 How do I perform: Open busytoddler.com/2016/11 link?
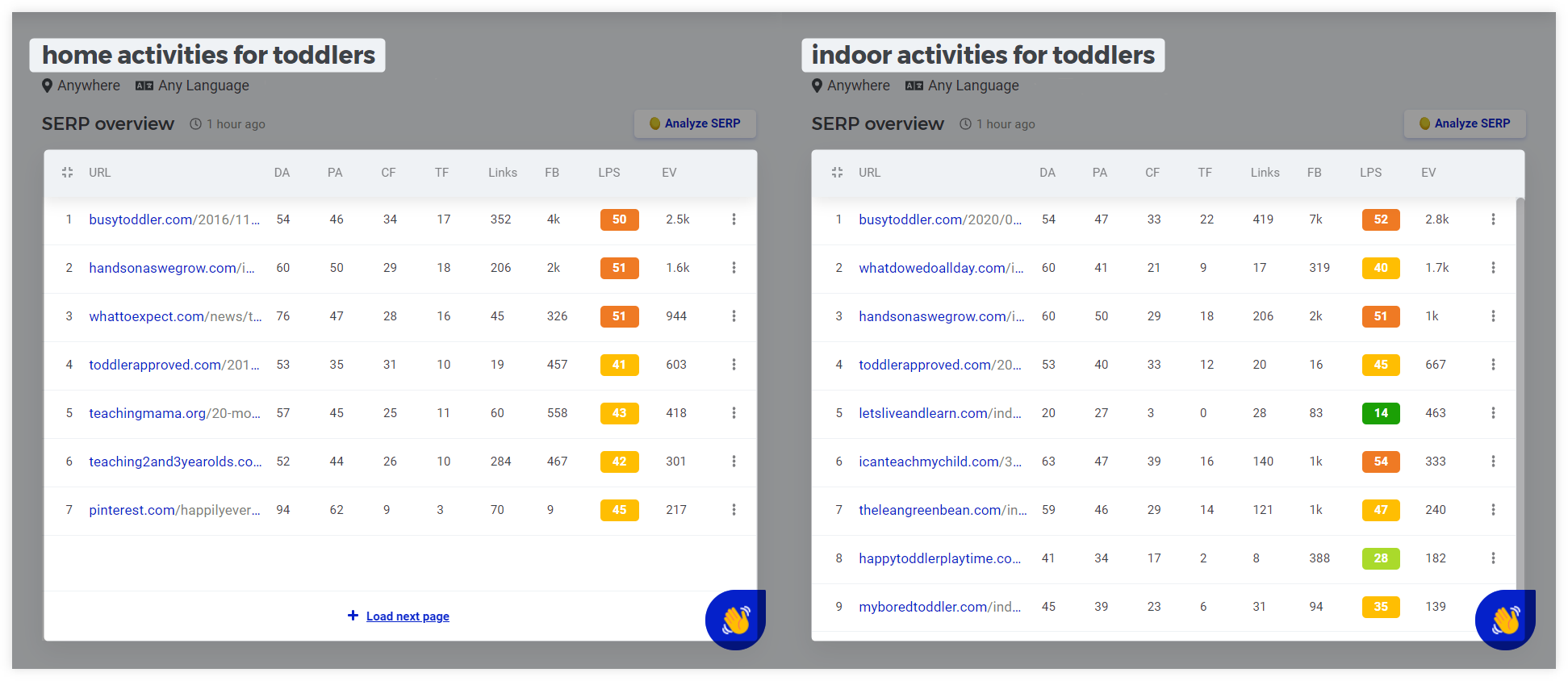174,219
